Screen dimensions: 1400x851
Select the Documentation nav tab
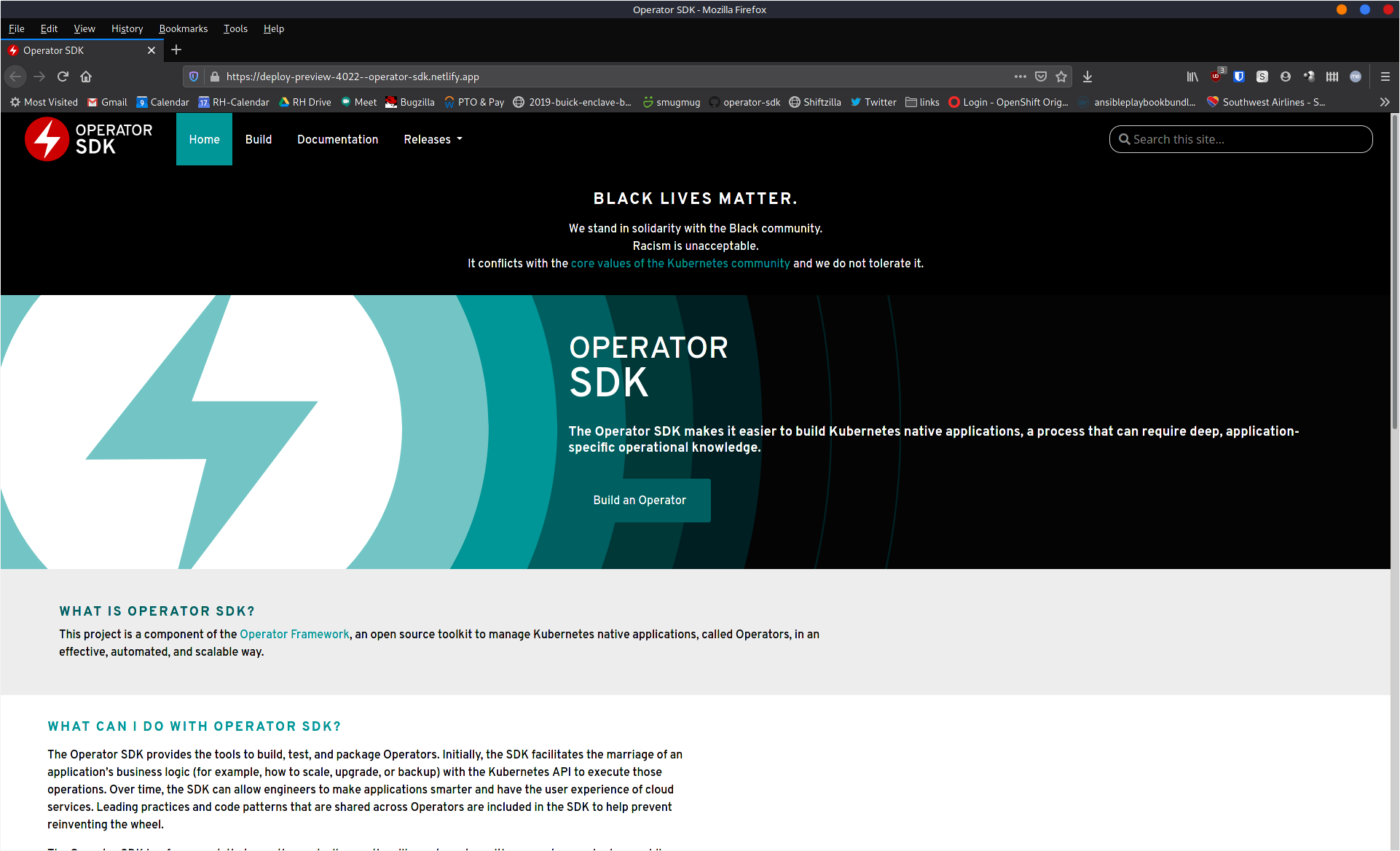coord(337,139)
